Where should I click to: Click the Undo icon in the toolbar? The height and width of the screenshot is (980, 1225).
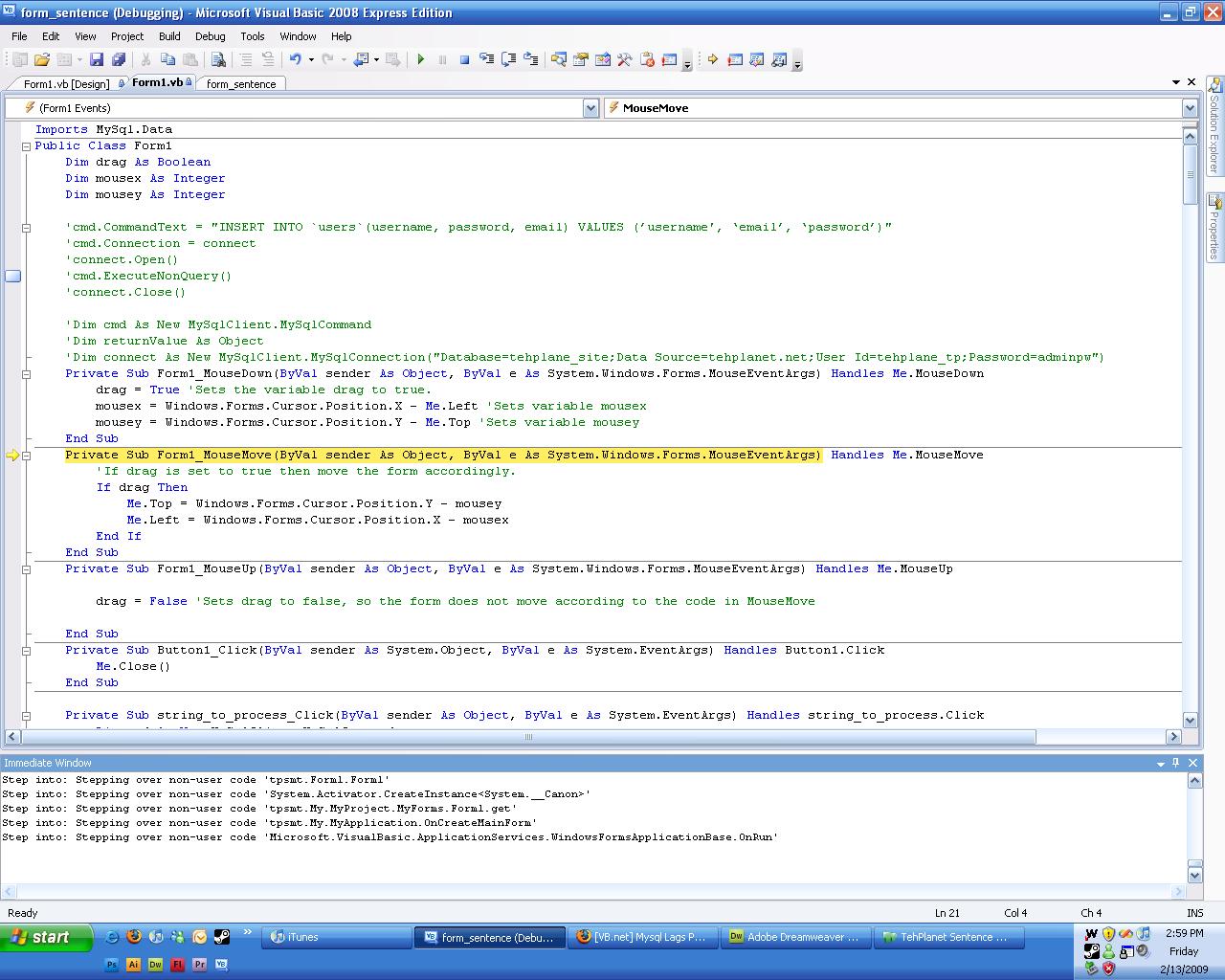click(295, 59)
